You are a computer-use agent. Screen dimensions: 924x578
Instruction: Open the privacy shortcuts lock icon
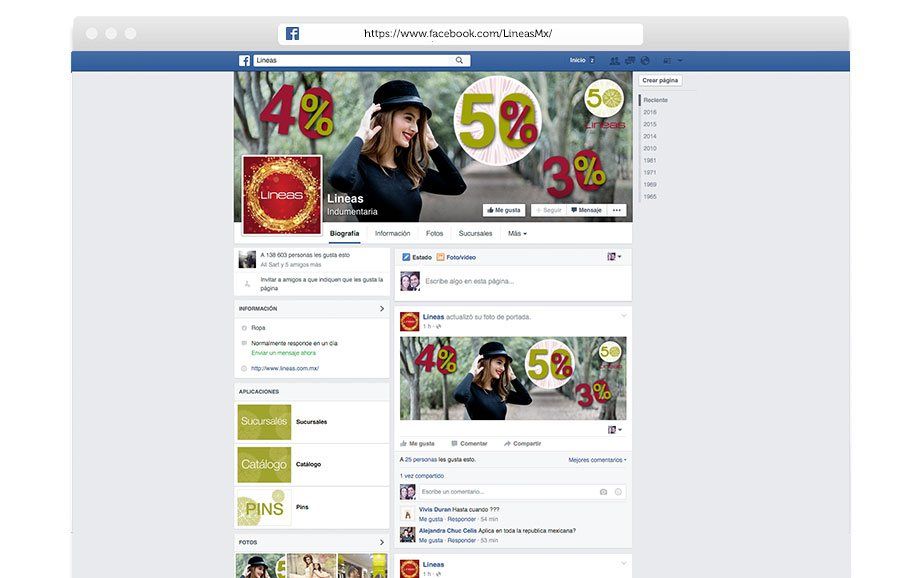point(667,61)
